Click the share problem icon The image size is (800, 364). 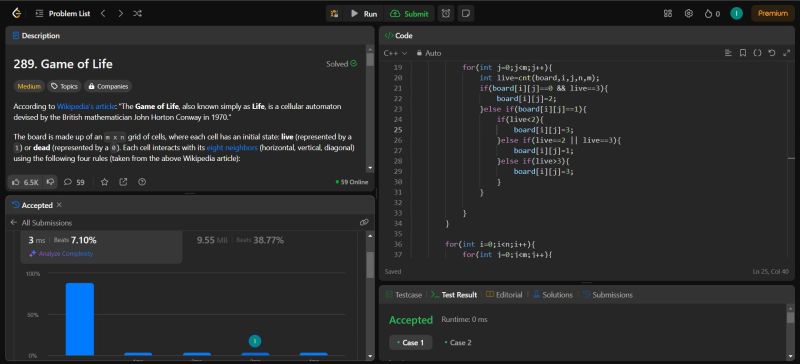123,182
